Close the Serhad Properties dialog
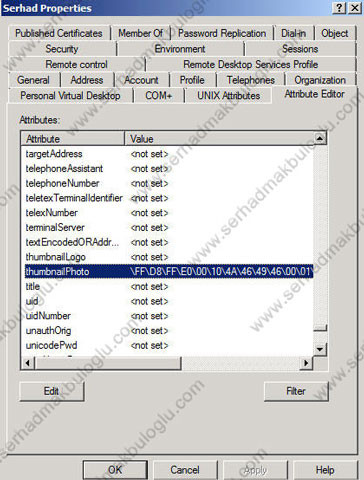The height and width of the screenshot is (480, 364). 355,7
